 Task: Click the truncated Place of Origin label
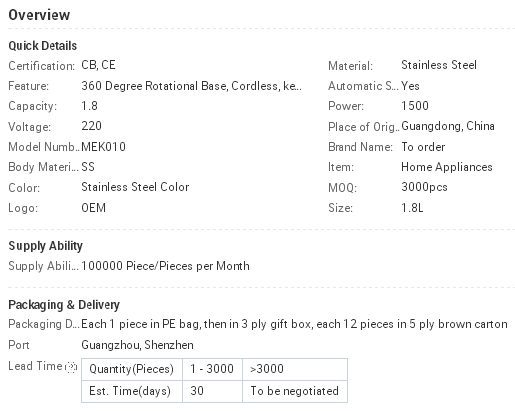(x=364, y=127)
